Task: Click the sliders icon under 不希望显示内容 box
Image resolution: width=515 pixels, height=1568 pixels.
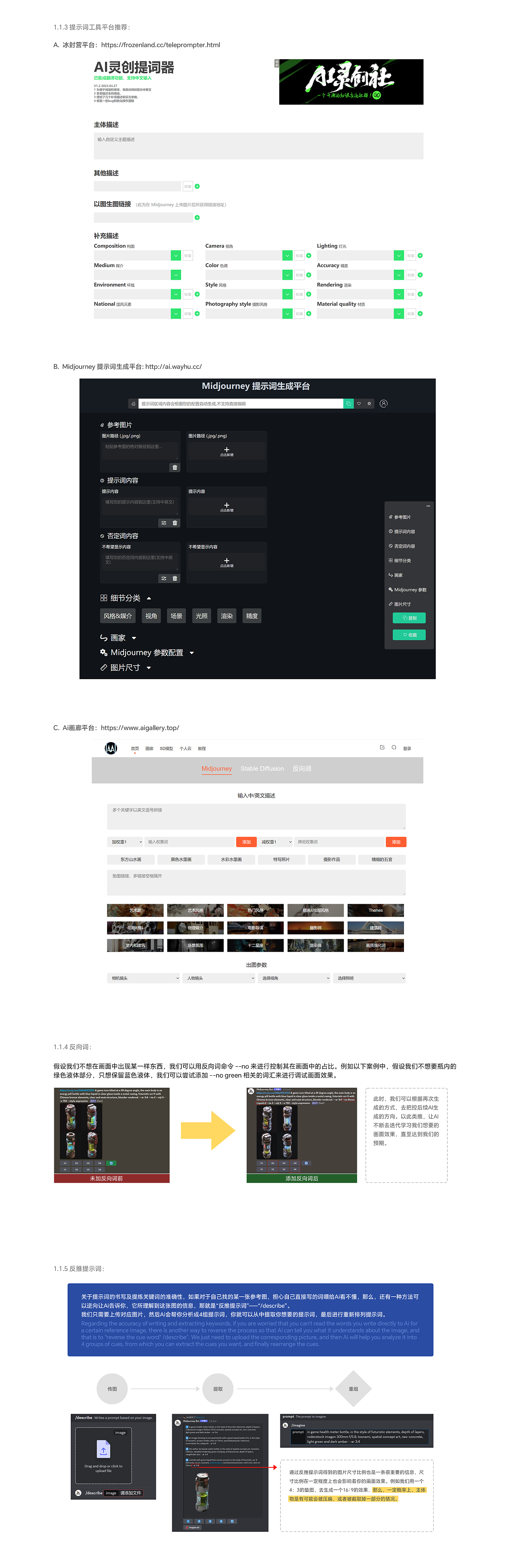Action: coord(164,578)
